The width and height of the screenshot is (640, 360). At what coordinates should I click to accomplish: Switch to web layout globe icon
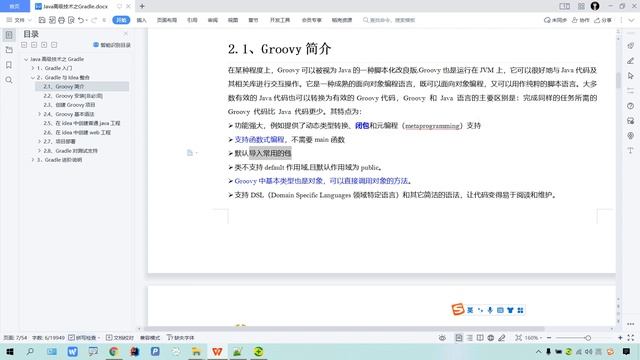(491, 338)
